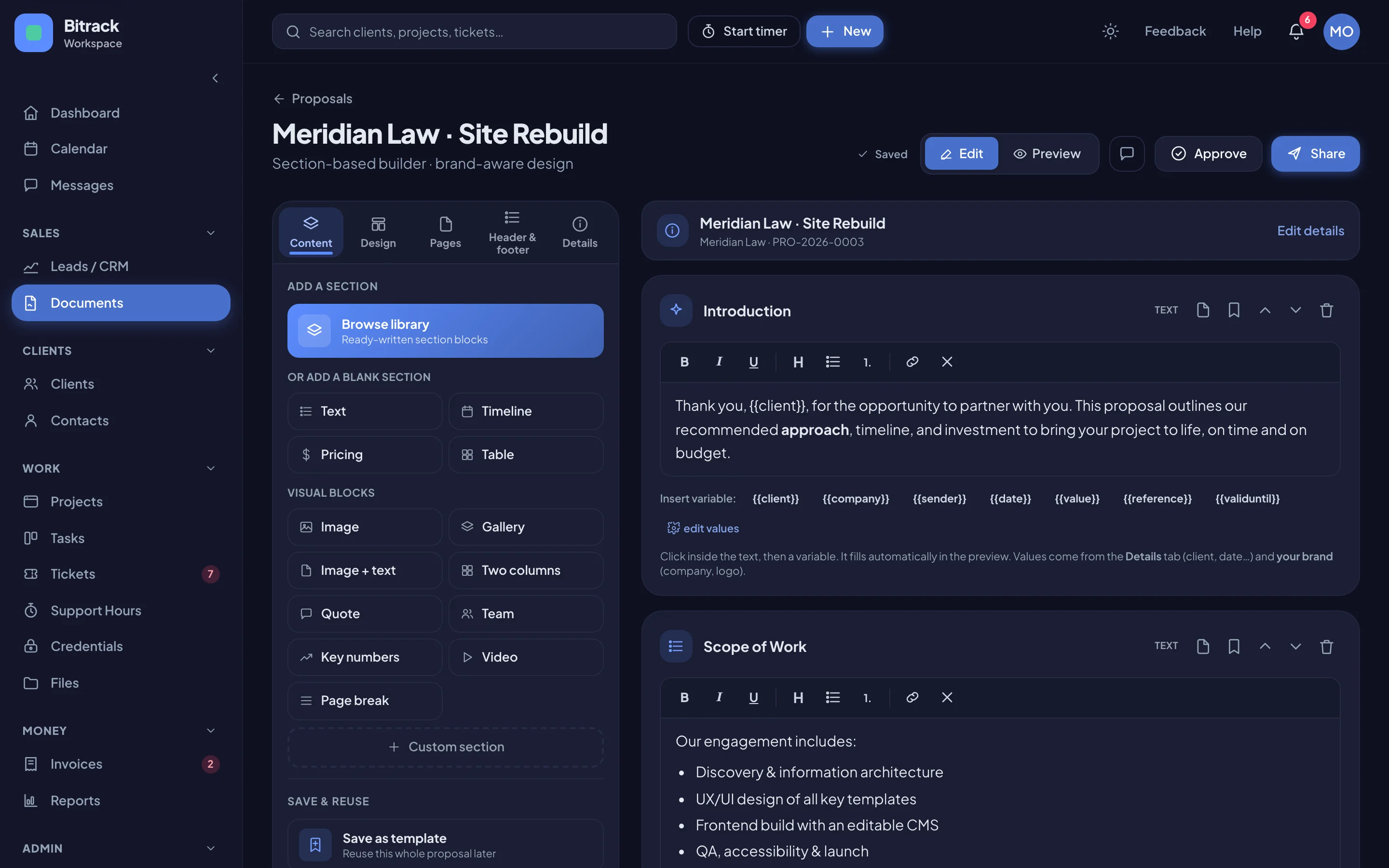
Task: Insert link in Introduction editor
Action: click(x=912, y=362)
